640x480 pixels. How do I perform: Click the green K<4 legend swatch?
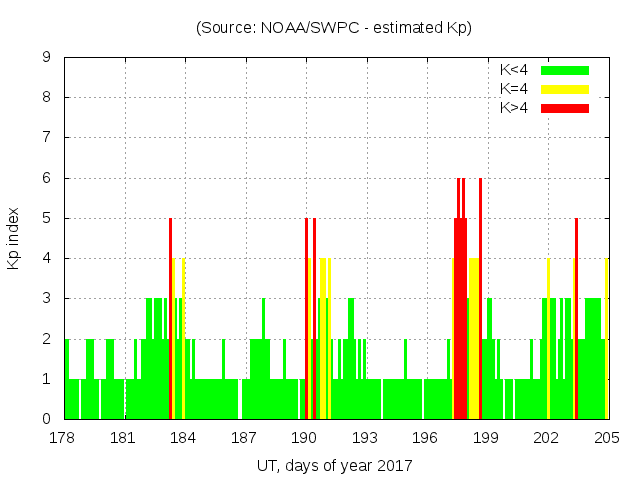point(565,70)
